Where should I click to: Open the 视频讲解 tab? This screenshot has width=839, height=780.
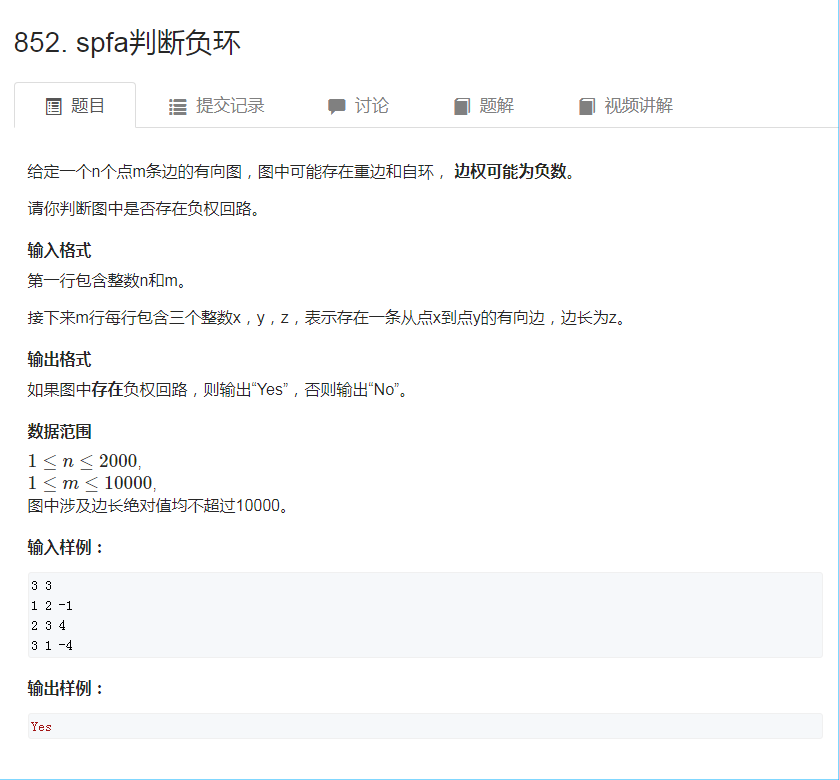coord(626,105)
